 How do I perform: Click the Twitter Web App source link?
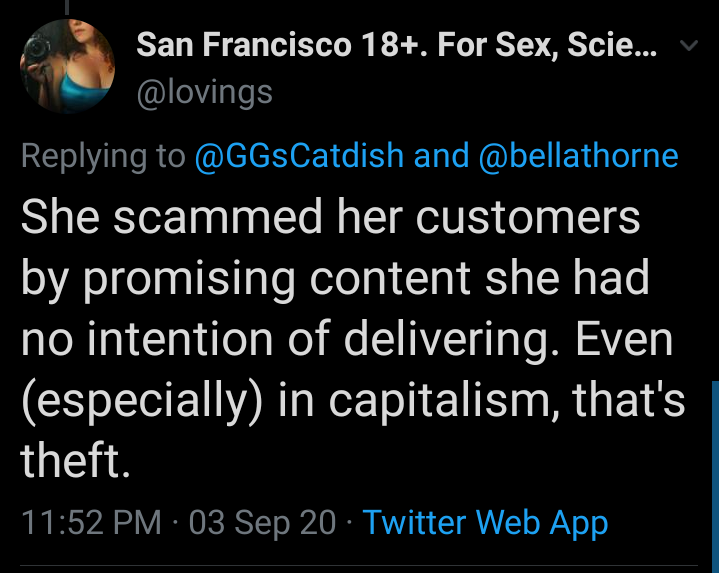(x=485, y=522)
